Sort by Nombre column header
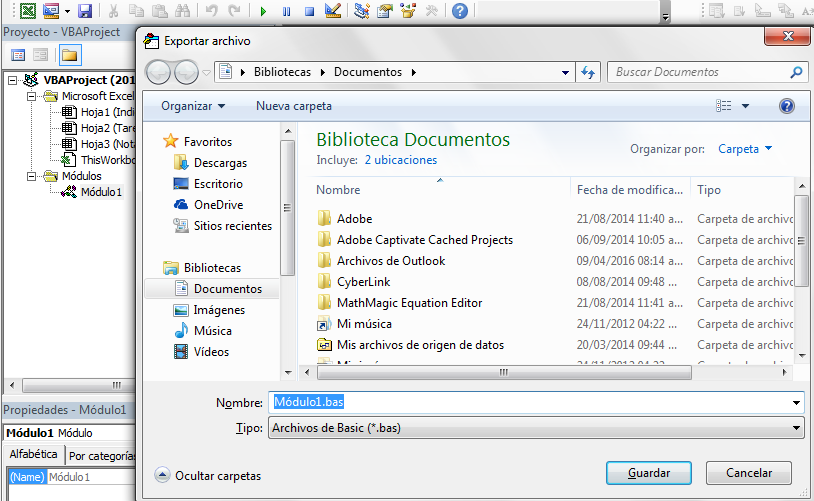 coord(338,190)
